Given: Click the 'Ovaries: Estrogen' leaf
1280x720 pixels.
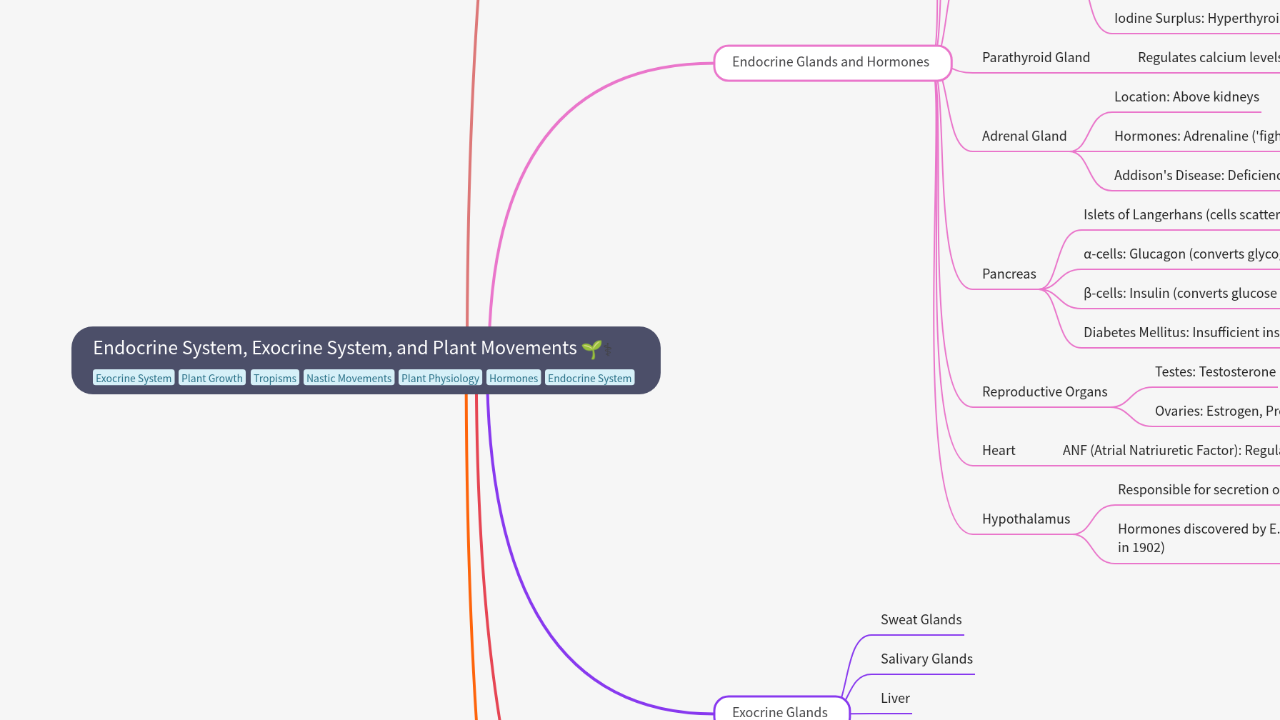Looking at the screenshot, I should click(x=1217, y=411).
